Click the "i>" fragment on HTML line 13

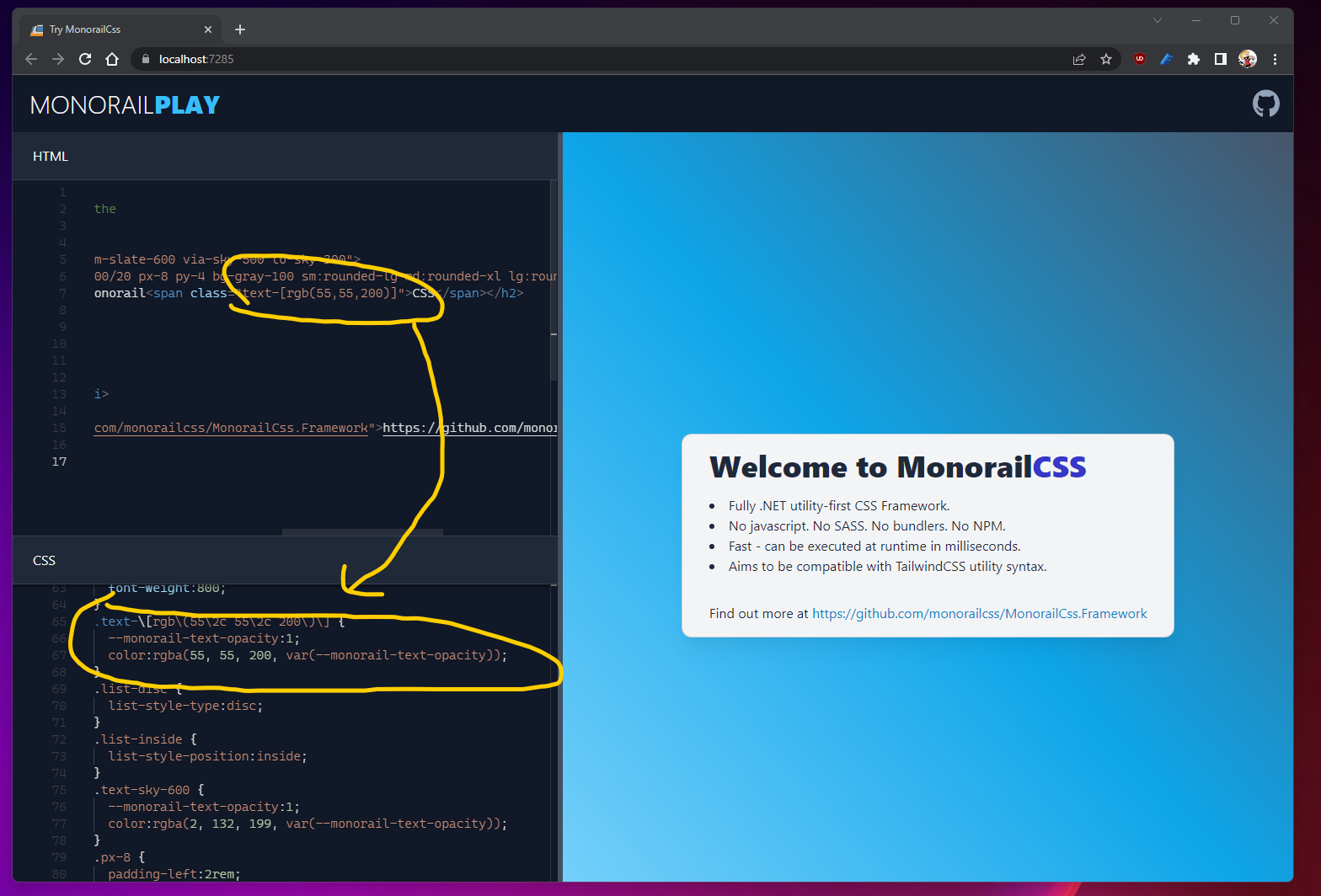coord(101,394)
